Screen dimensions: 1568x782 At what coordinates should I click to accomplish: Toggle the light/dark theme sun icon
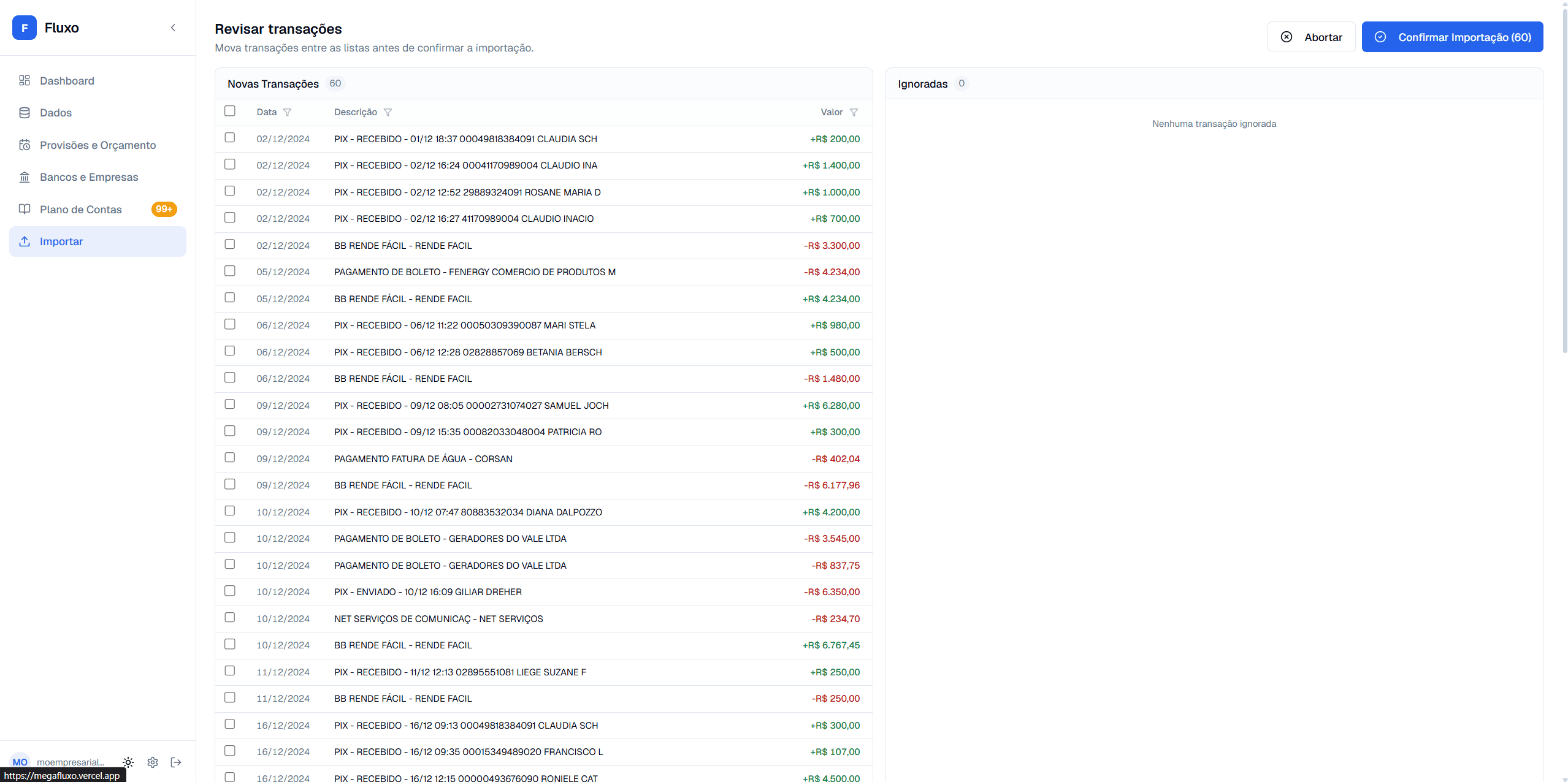point(128,762)
